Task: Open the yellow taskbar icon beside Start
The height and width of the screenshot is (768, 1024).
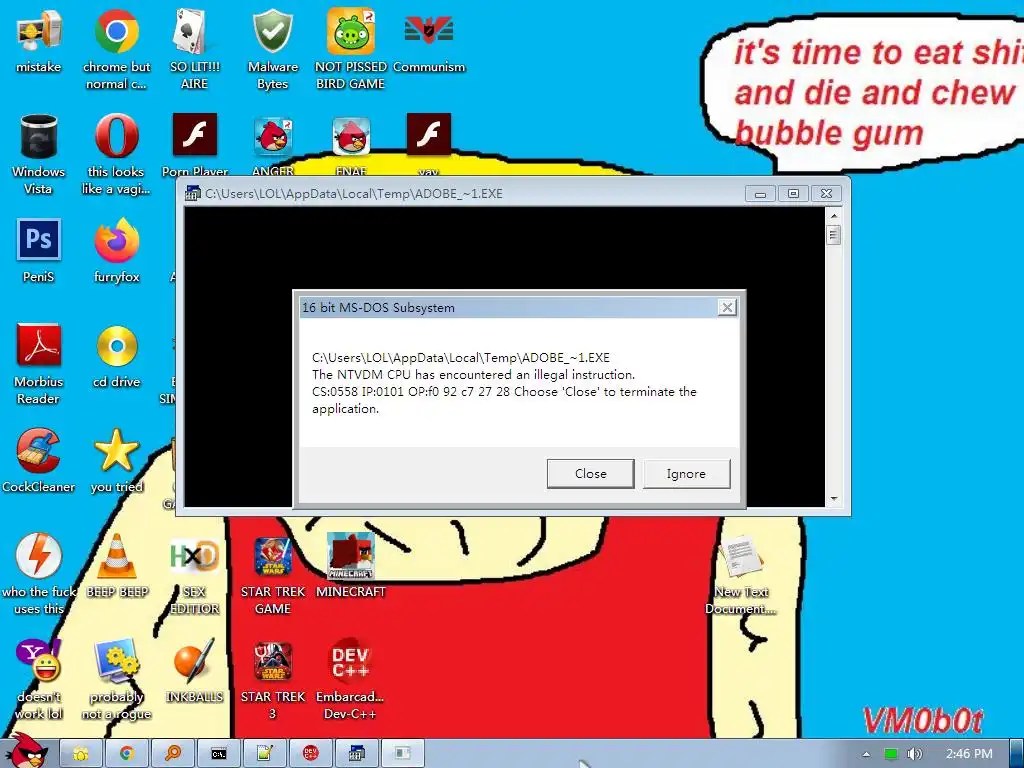Action: point(81,754)
